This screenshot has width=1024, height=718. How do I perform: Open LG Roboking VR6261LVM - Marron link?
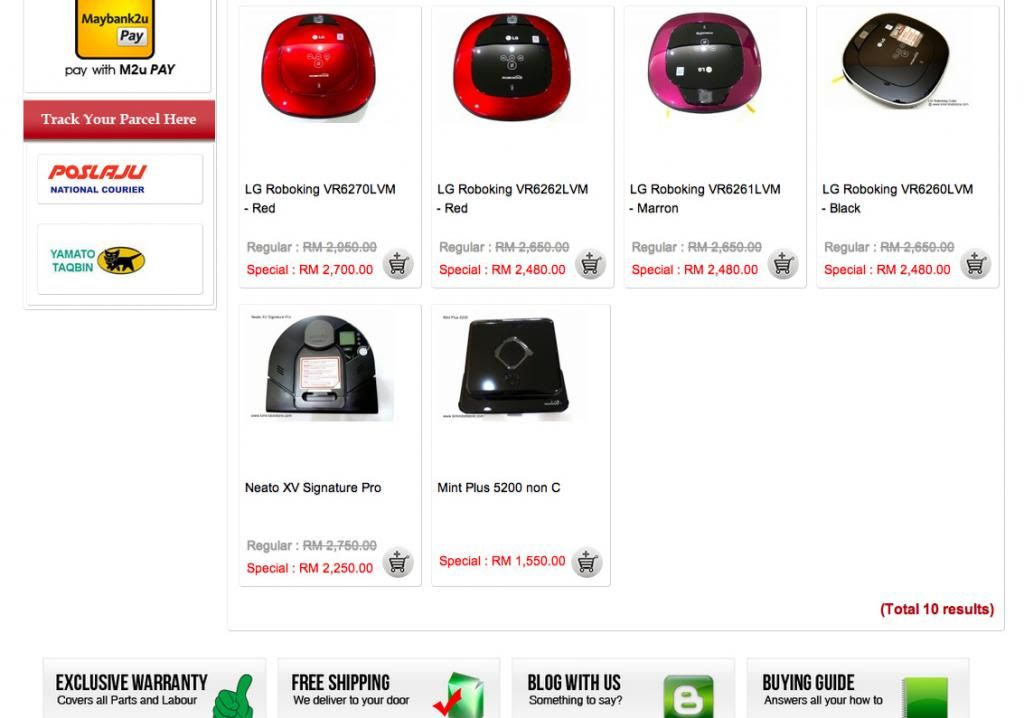click(705, 199)
